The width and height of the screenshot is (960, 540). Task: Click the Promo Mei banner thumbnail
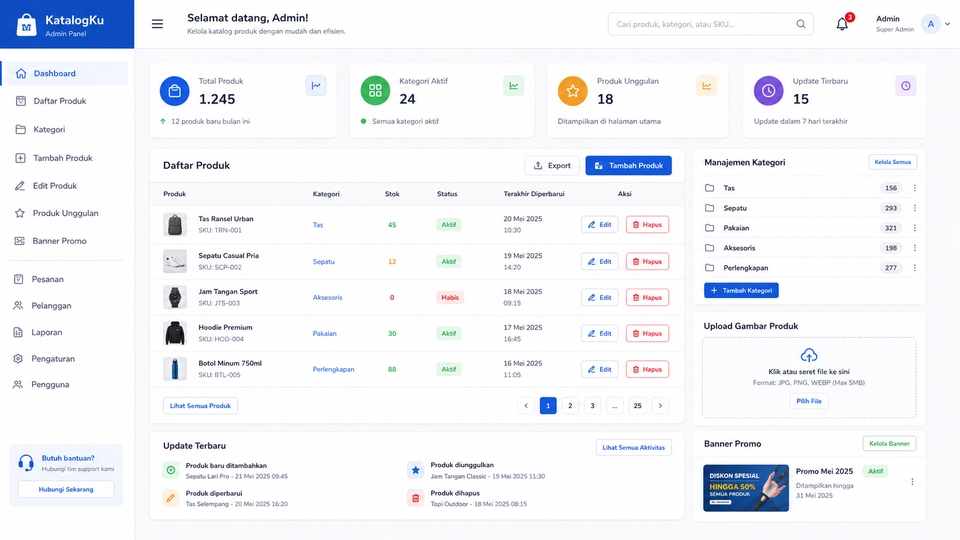pyautogui.click(x=746, y=488)
